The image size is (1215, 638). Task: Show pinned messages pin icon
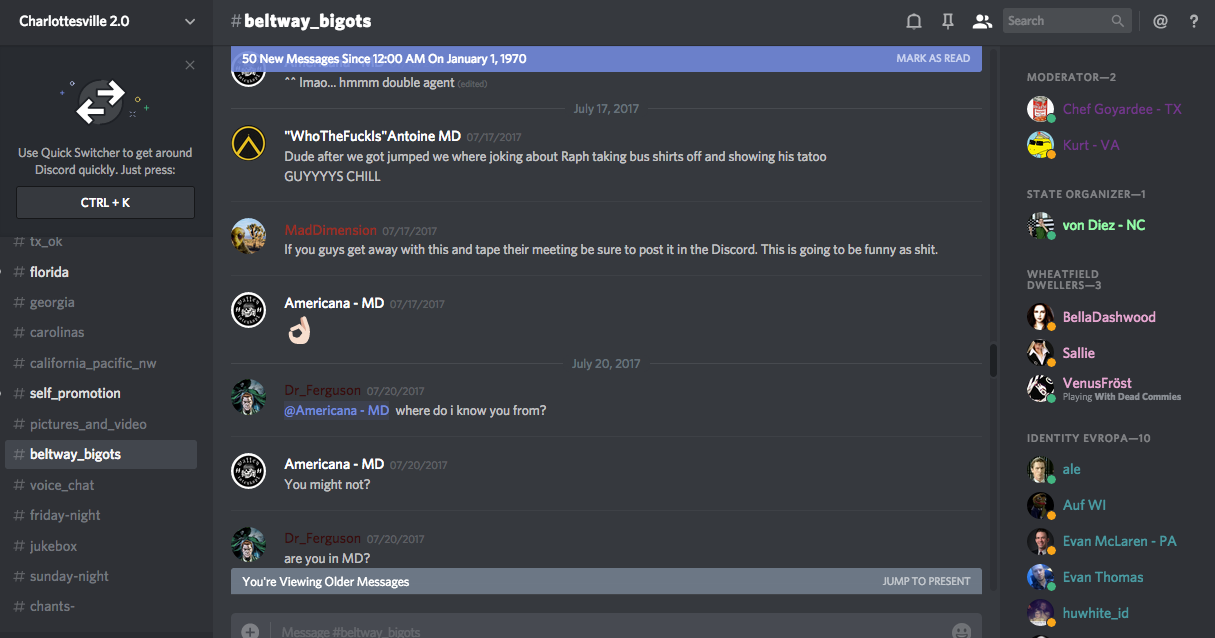point(948,21)
